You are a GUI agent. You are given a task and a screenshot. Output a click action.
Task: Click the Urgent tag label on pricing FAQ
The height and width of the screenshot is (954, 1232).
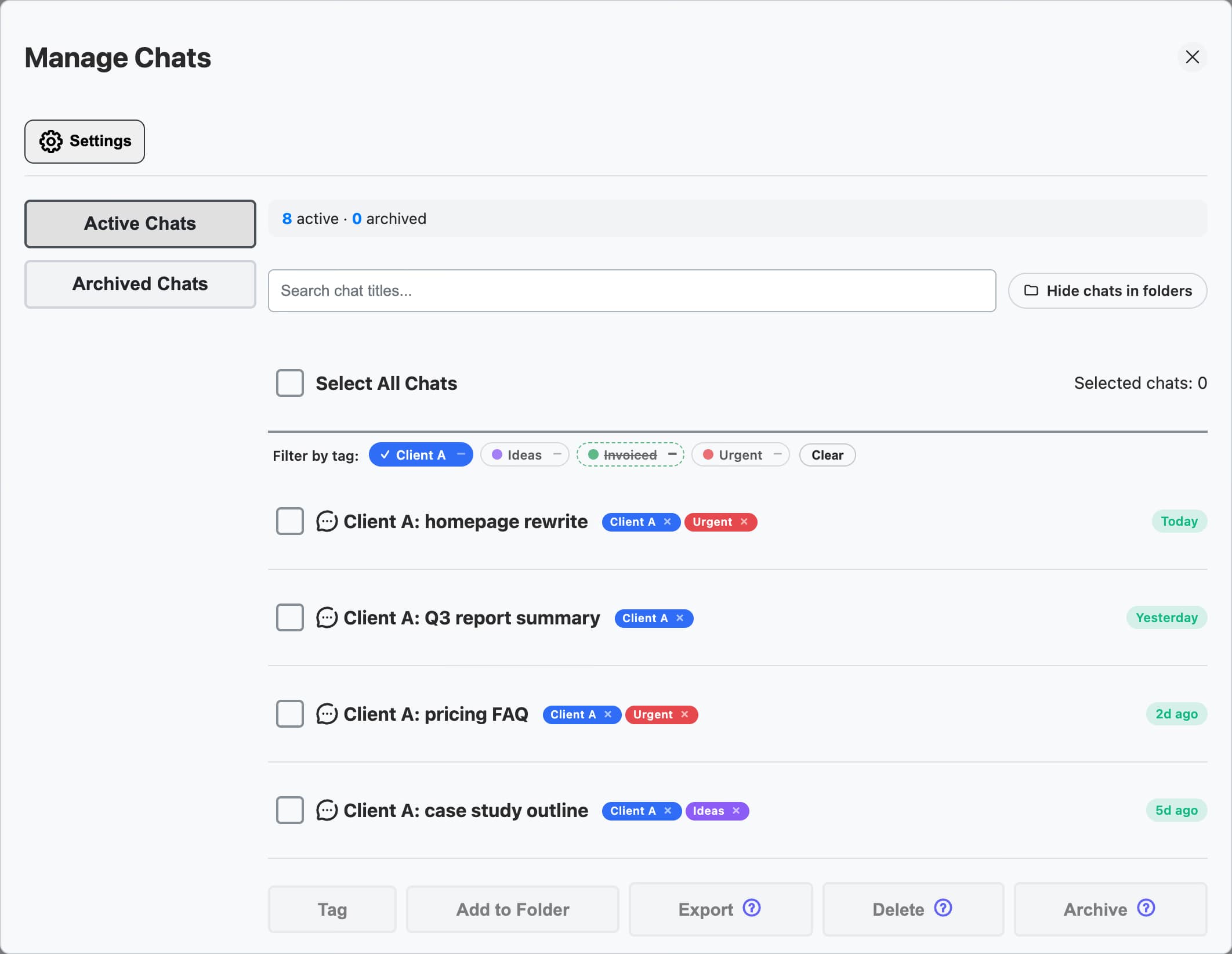click(x=653, y=714)
